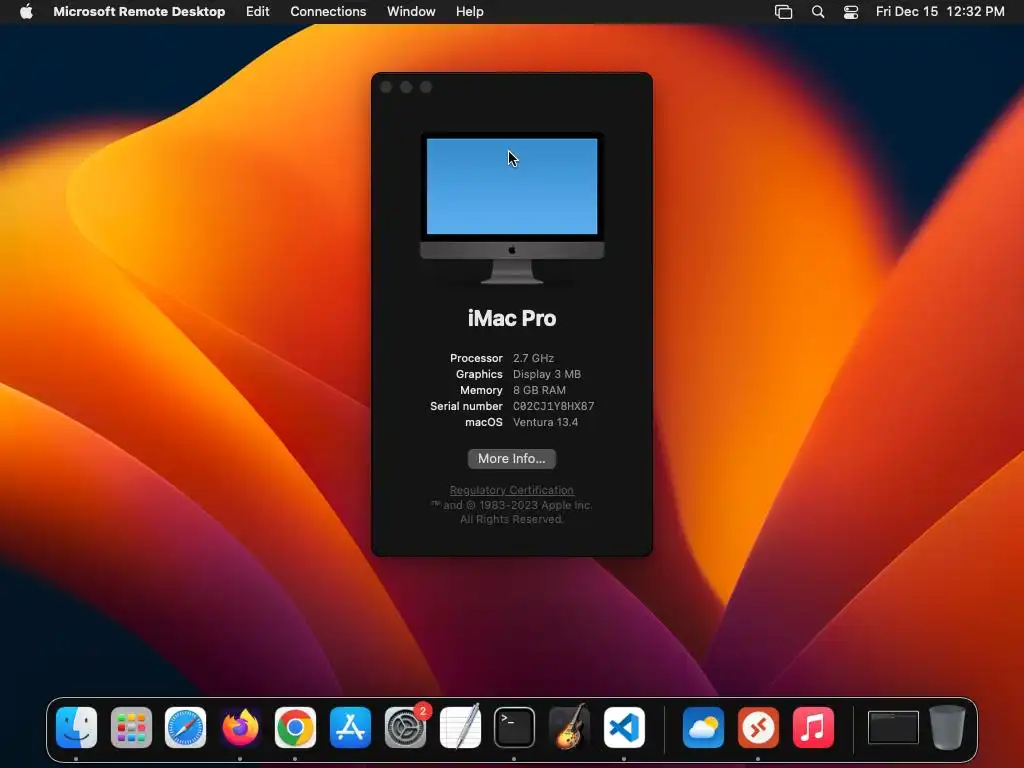Click Microsoft Remote Desktop Dock icon
The width and height of the screenshot is (1024, 768).
(758, 727)
